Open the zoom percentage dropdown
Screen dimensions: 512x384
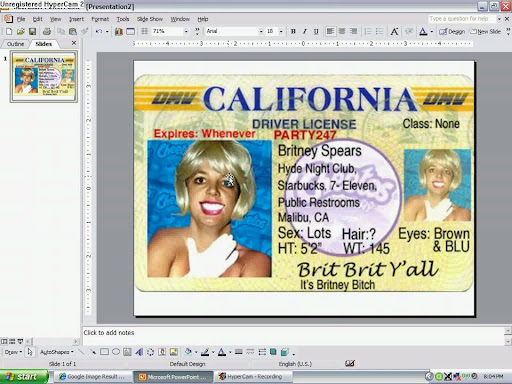pos(186,31)
